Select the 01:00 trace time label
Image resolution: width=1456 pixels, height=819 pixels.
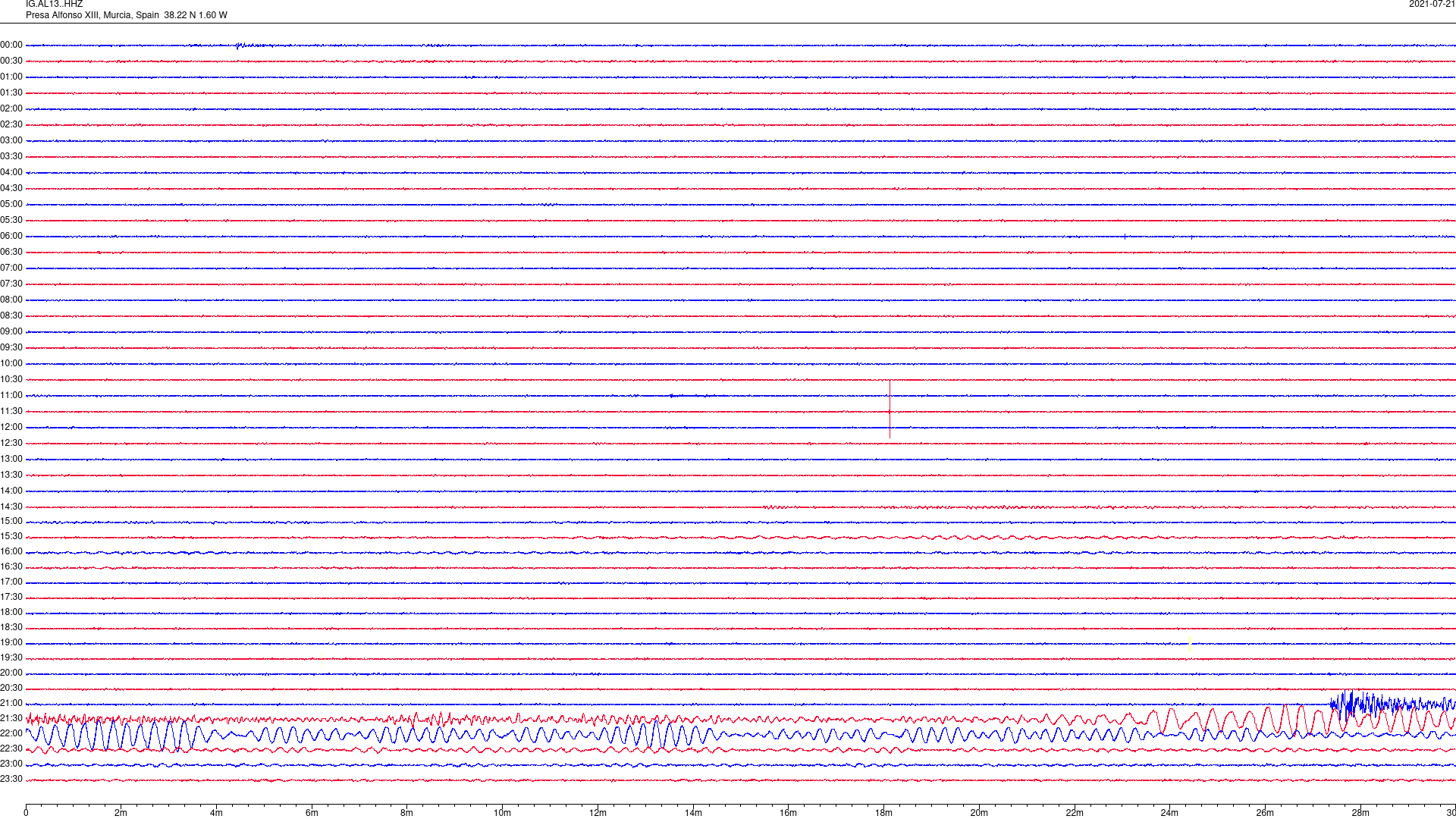(x=11, y=77)
